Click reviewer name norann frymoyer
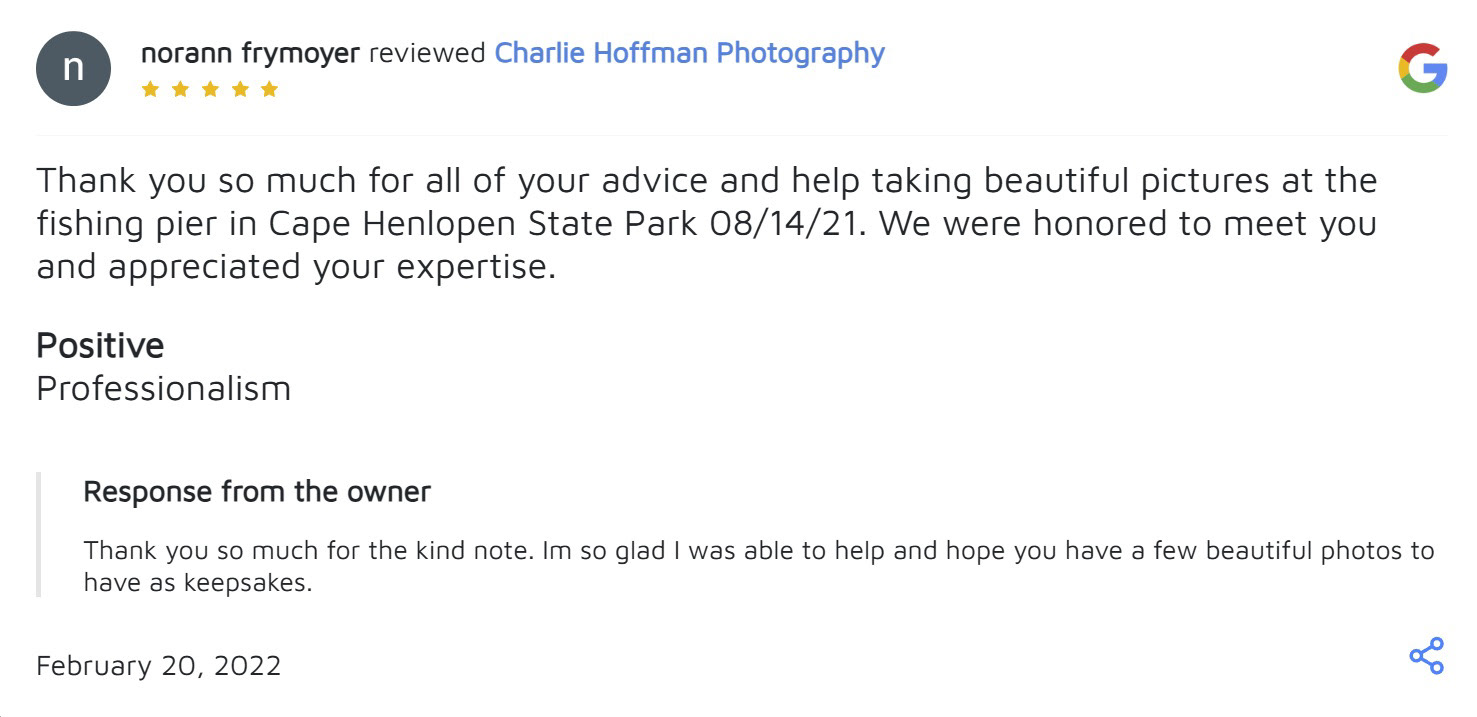Image resolution: width=1477 pixels, height=717 pixels. pyautogui.click(x=250, y=53)
